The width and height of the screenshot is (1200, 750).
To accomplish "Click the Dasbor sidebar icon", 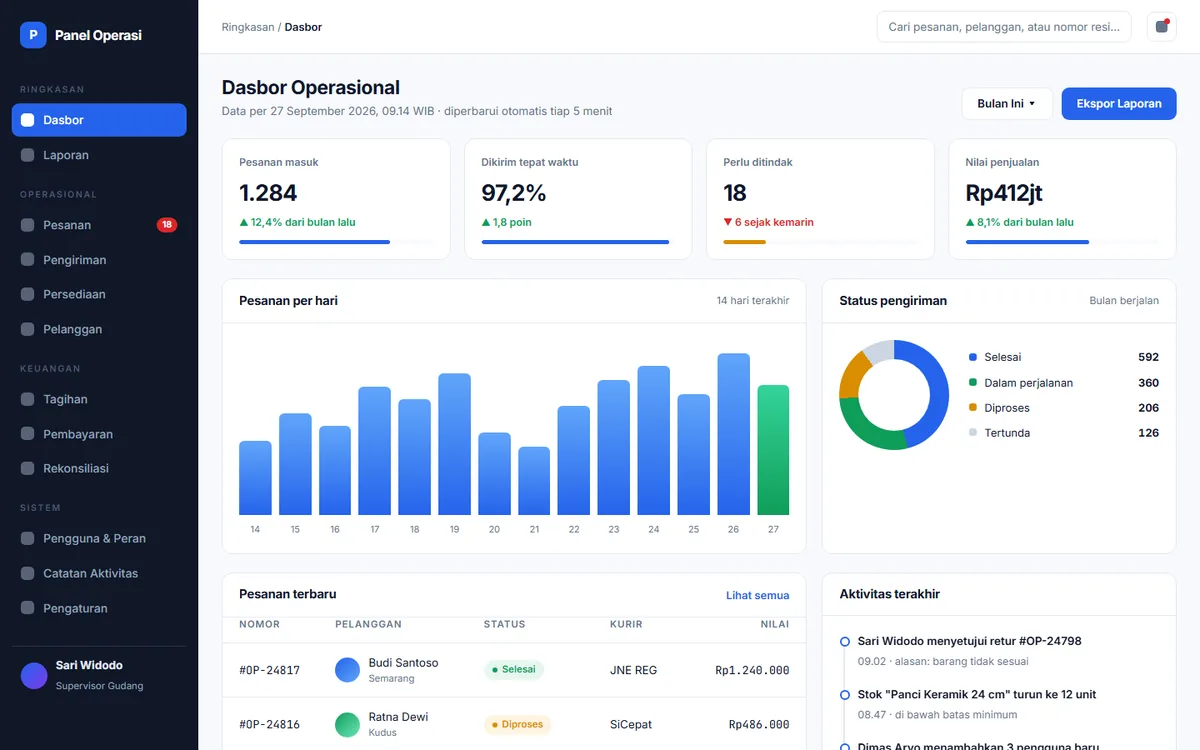I will tap(27, 120).
